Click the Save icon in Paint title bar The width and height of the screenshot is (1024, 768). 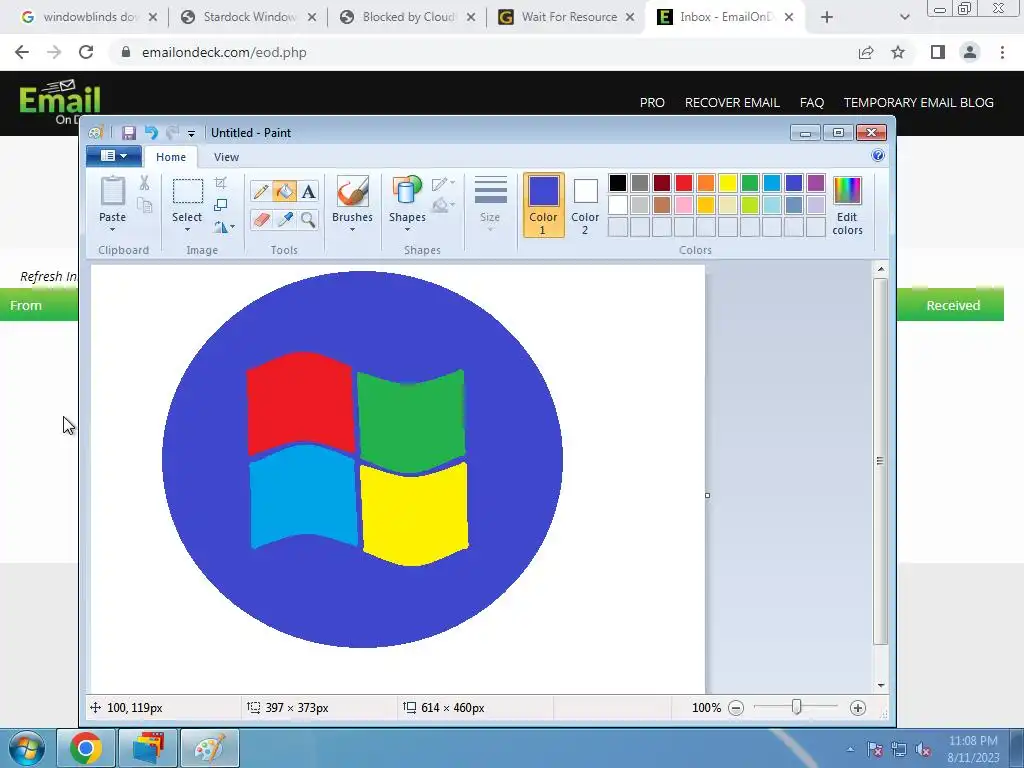click(x=129, y=133)
